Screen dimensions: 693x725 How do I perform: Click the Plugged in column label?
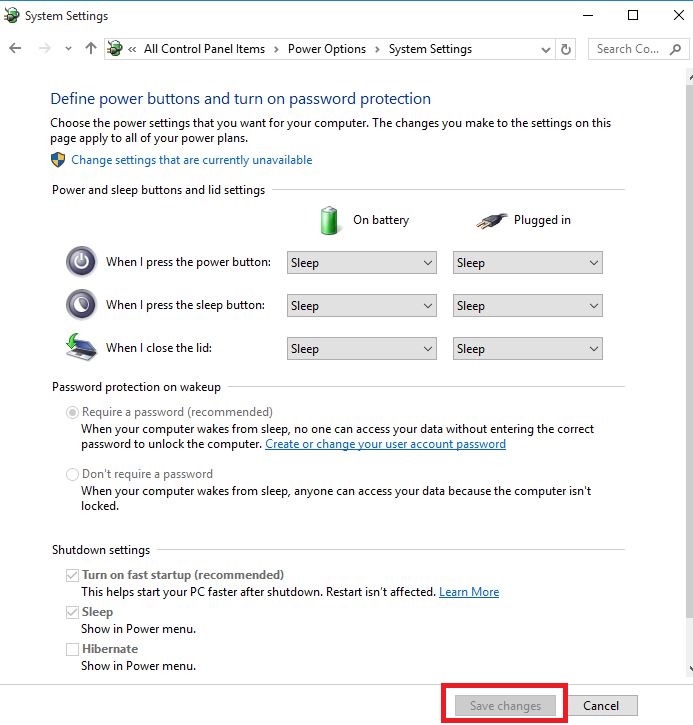point(542,220)
